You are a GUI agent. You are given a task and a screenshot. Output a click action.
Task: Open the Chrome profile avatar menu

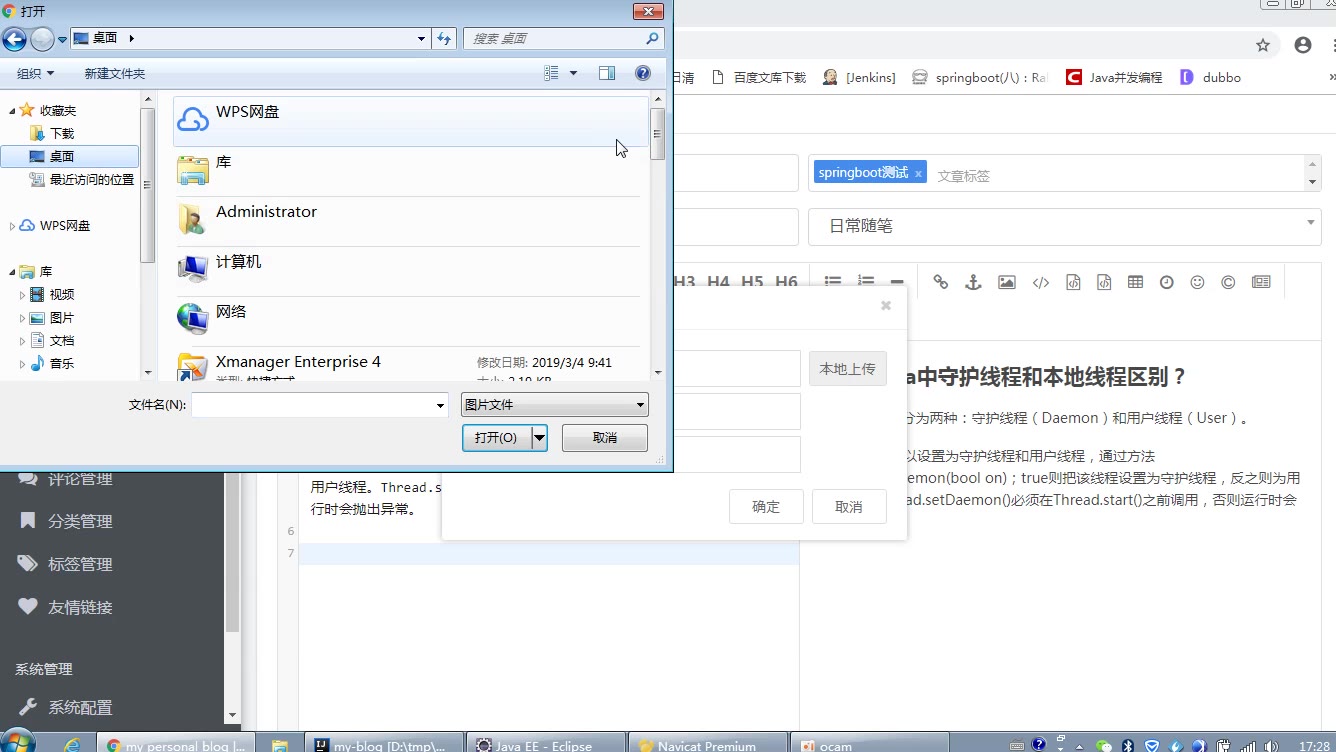pyautogui.click(x=1303, y=45)
